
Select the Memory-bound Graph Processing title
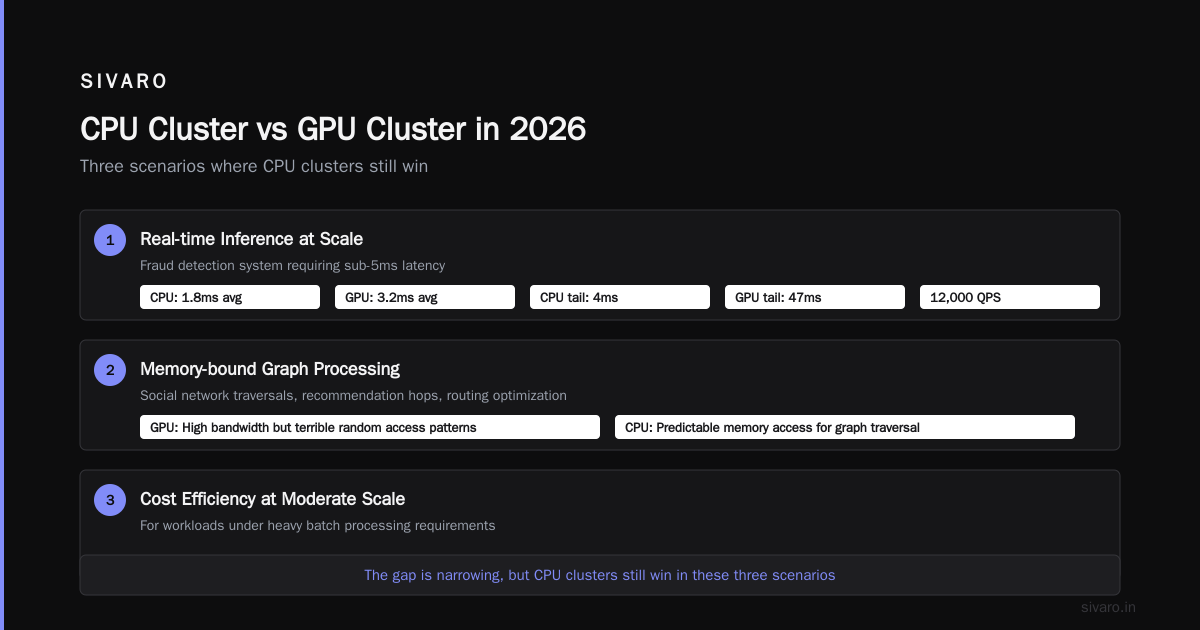coord(270,369)
